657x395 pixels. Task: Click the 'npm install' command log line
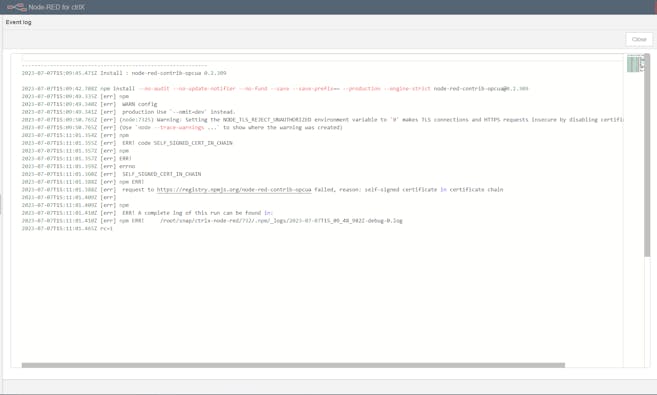pos(275,89)
